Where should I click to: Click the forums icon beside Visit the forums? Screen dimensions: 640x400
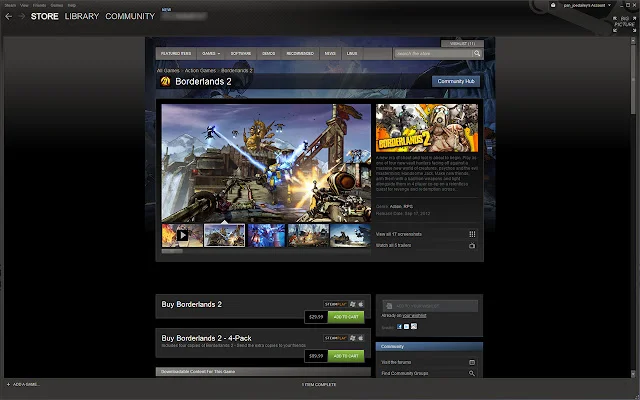[472, 362]
